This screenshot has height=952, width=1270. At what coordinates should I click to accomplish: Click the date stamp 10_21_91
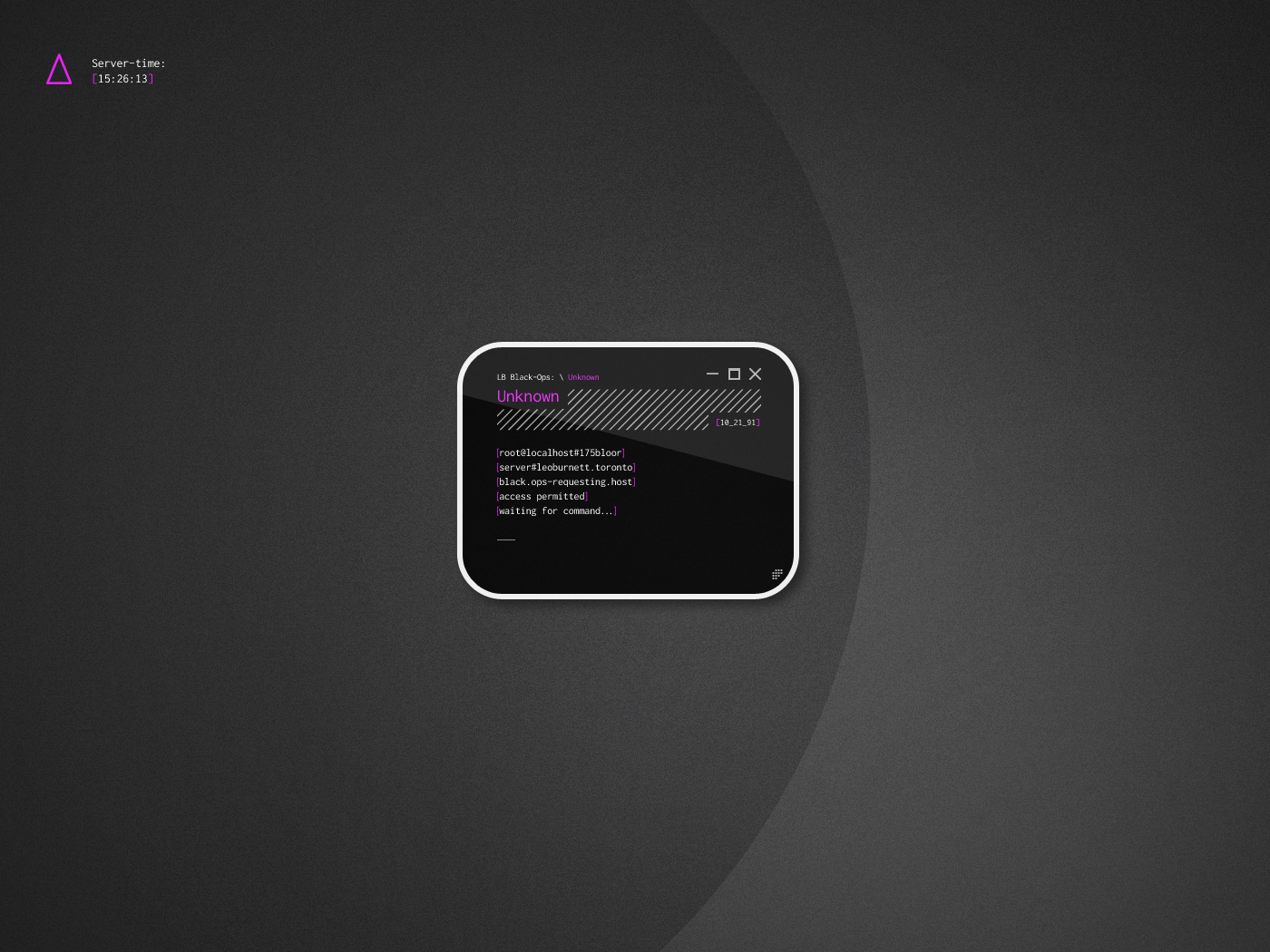[738, 423]
